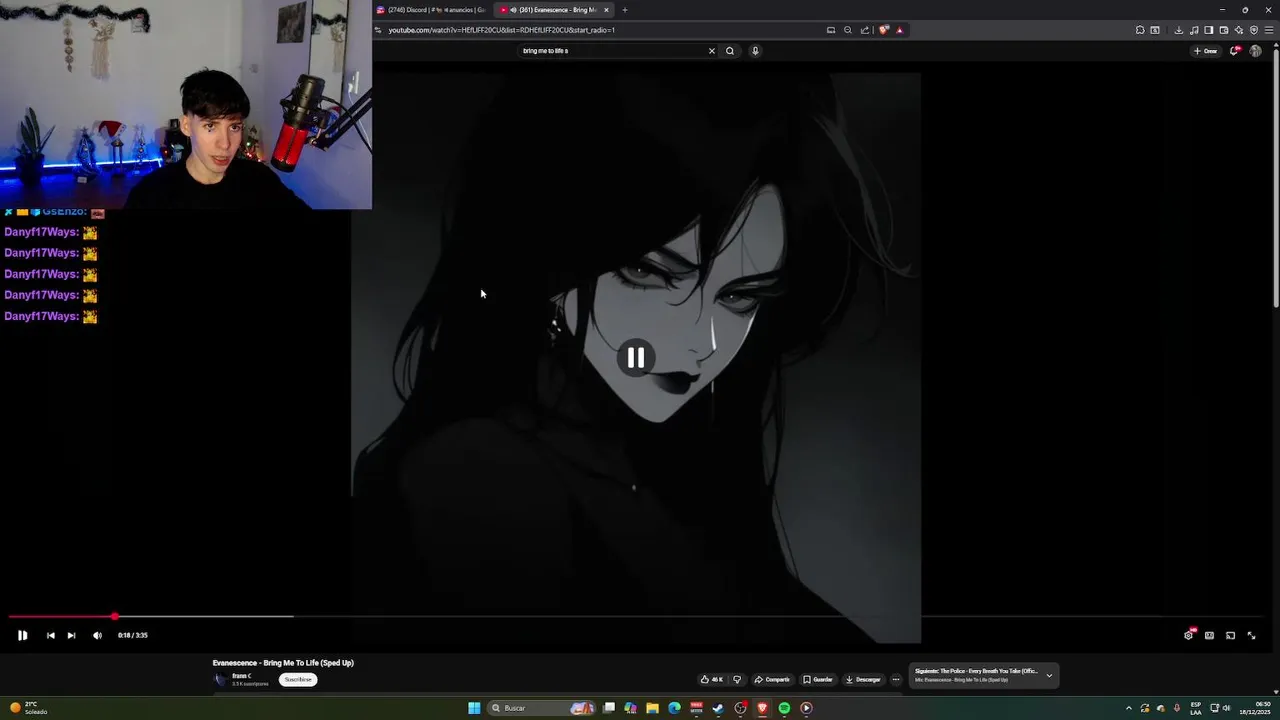Toggle the browser sidebar panel
The image size is (1280, 720).
[1209, 30]
